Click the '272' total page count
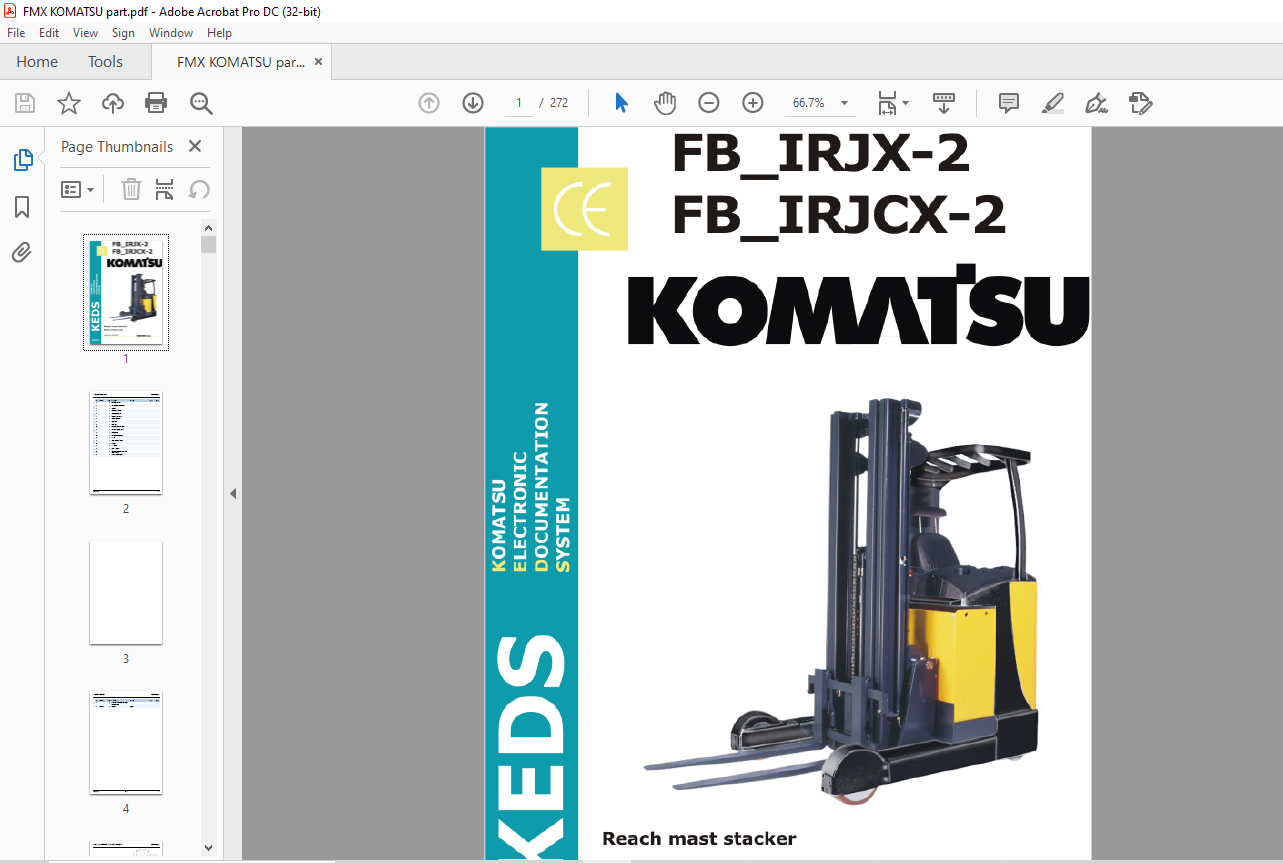The image size is (1283, 863). (x=559, y=103)
